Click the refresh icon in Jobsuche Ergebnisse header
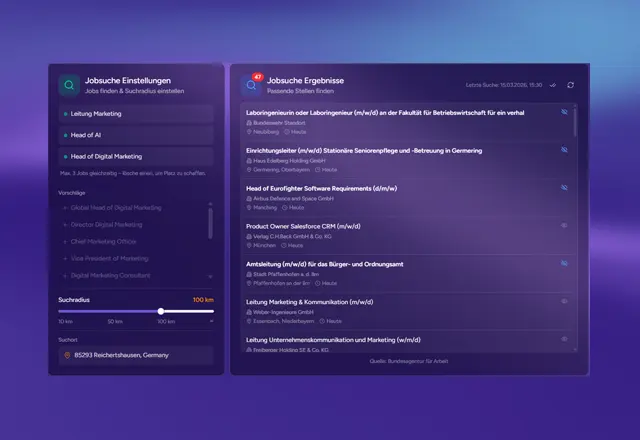 click(570, 85)
